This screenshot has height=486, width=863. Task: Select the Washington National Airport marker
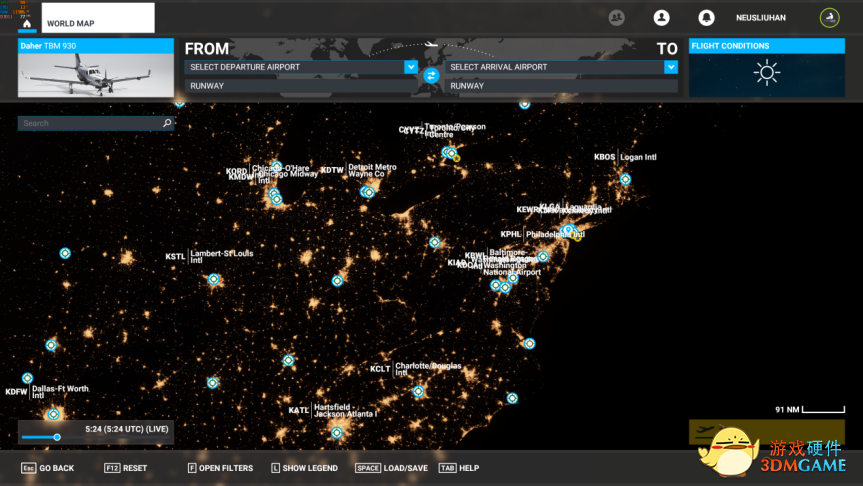[505, 287]
